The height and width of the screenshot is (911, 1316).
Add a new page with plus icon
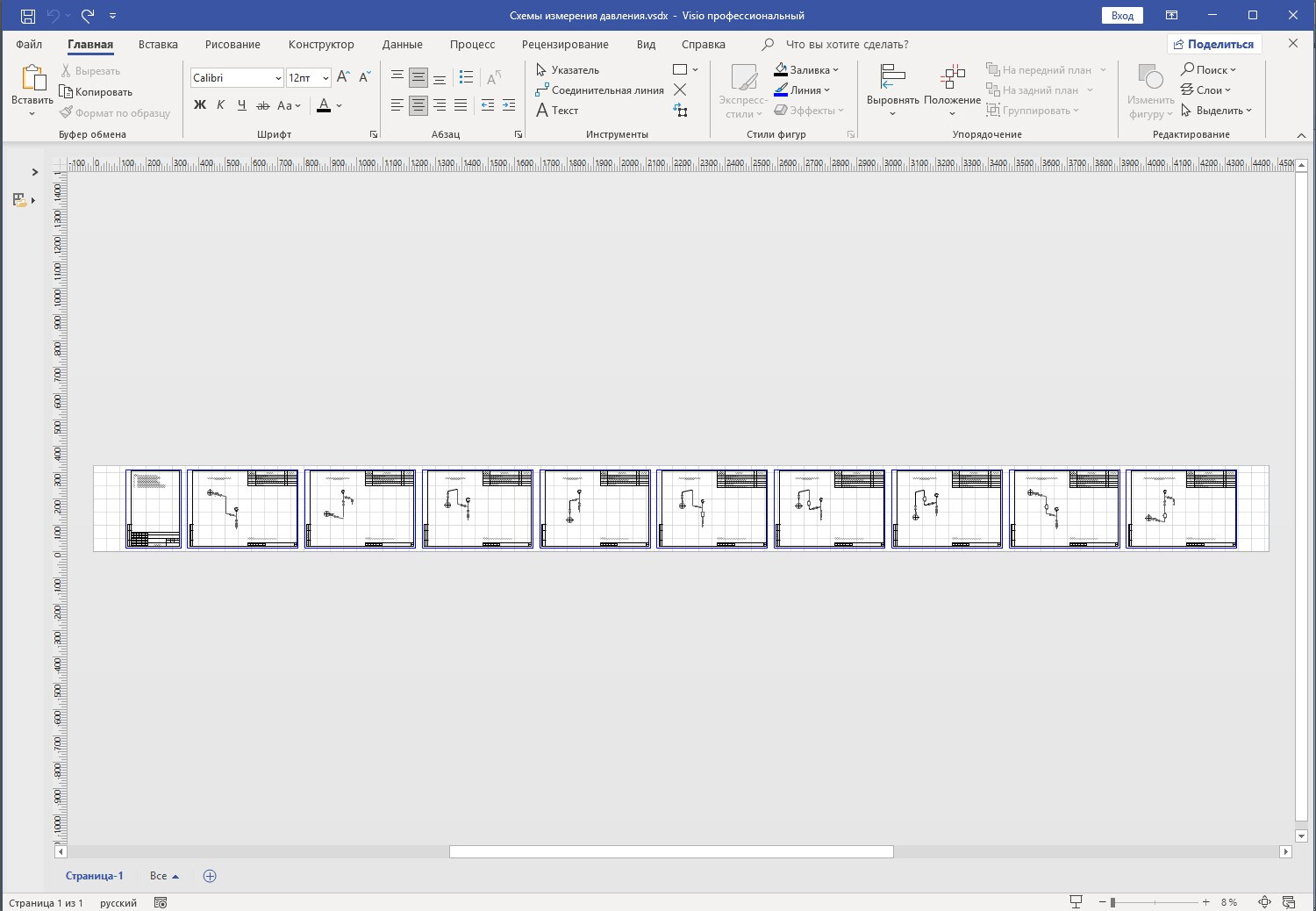coord(210,876)
